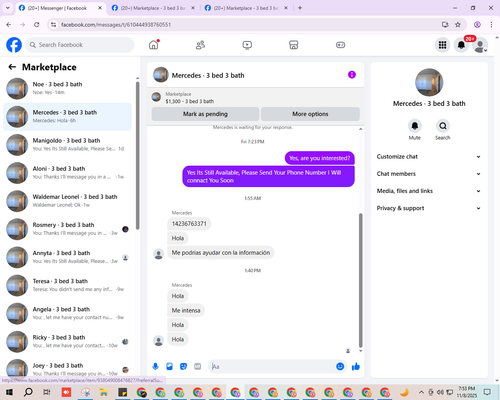500x400 pixels.
Task: Click the message input field Aa
Action: [273, 367]
